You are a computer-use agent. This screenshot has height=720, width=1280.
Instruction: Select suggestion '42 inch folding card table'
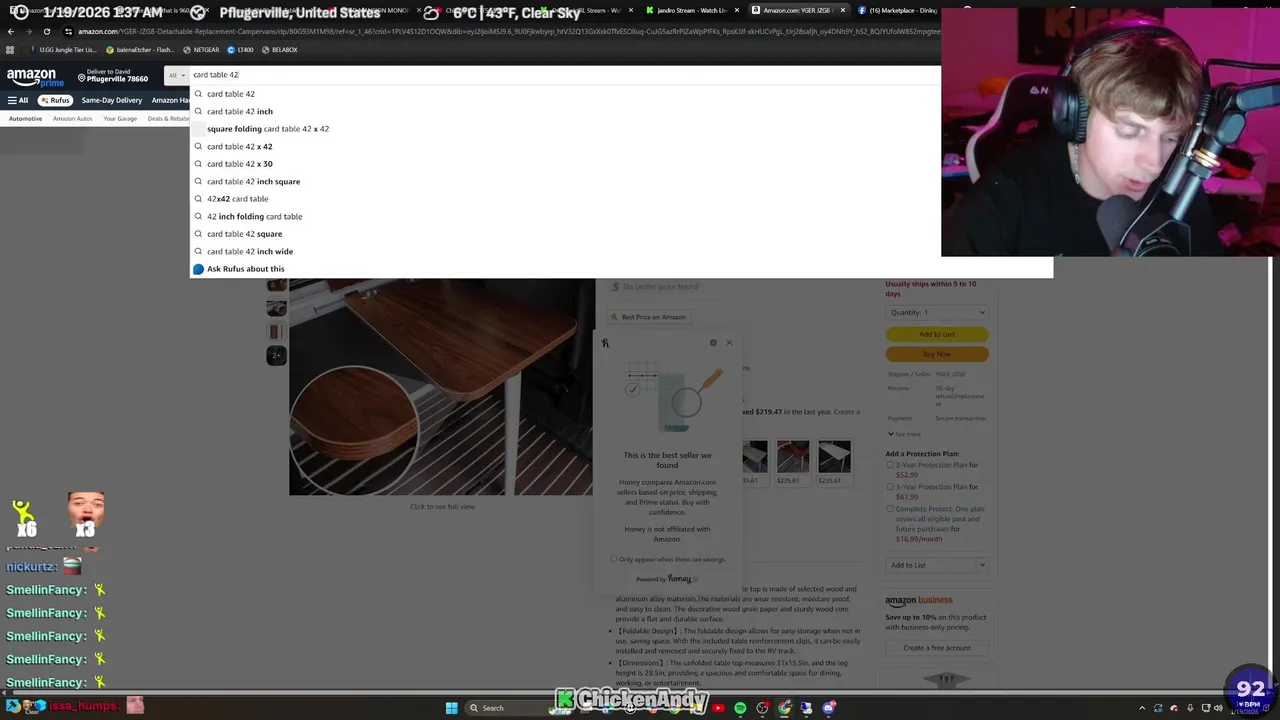[254, 216]
